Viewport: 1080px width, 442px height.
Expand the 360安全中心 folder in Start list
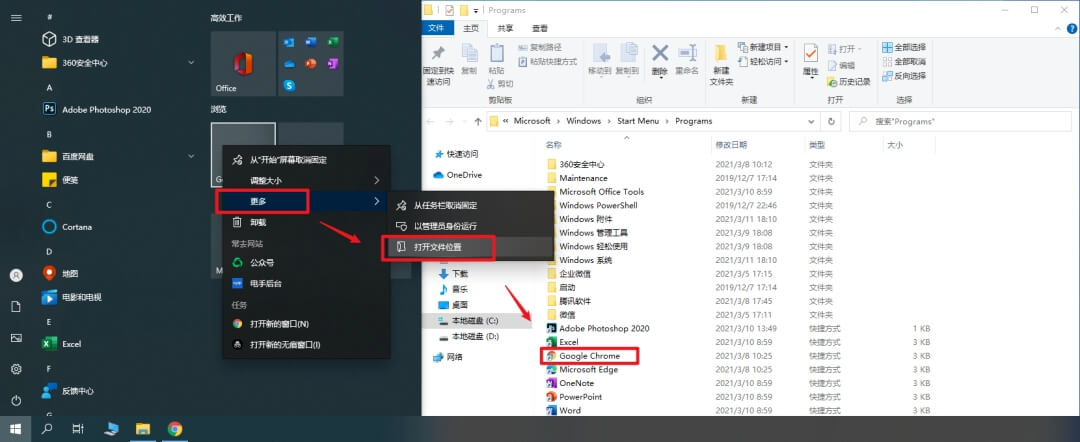click(191, 63)
